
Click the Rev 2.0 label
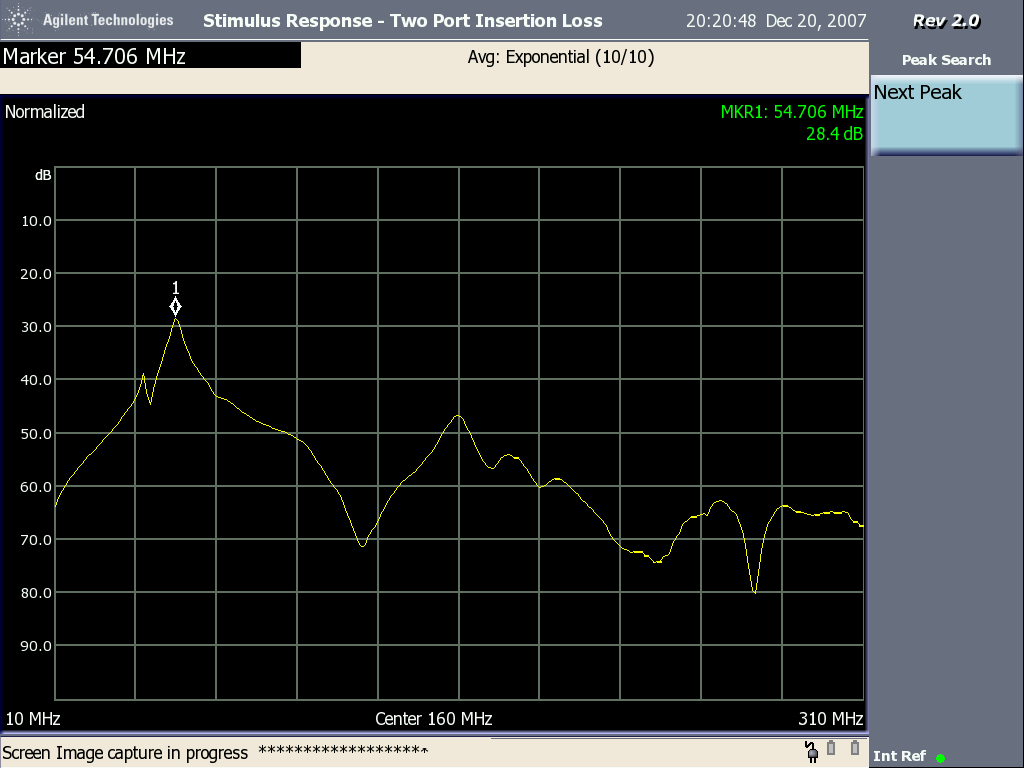pyautogui.click(x=946, y=22)
